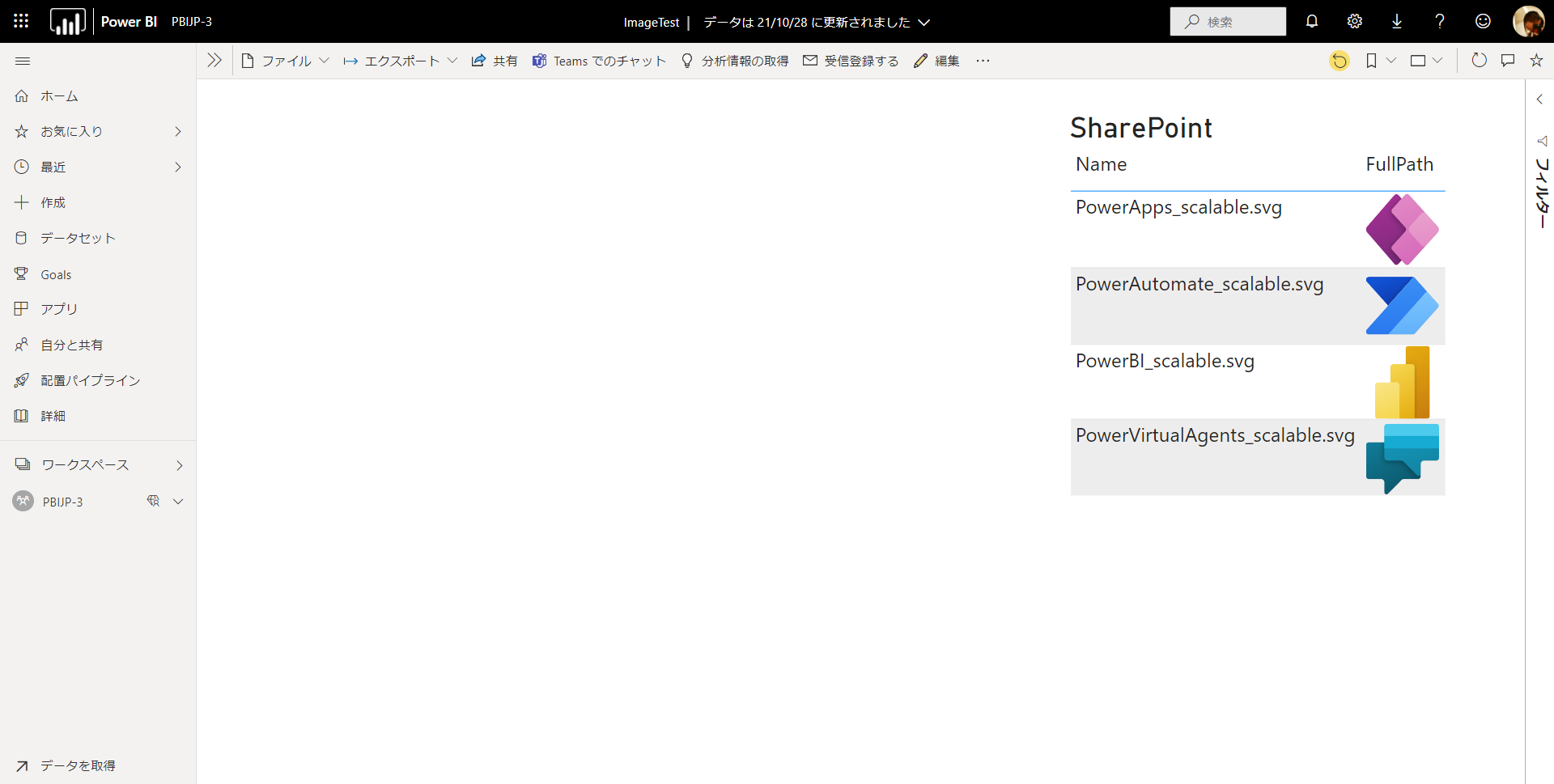Click the Power BI logo icon
The height and width of the screenshot is (784, 1554).
pos(67,21)
